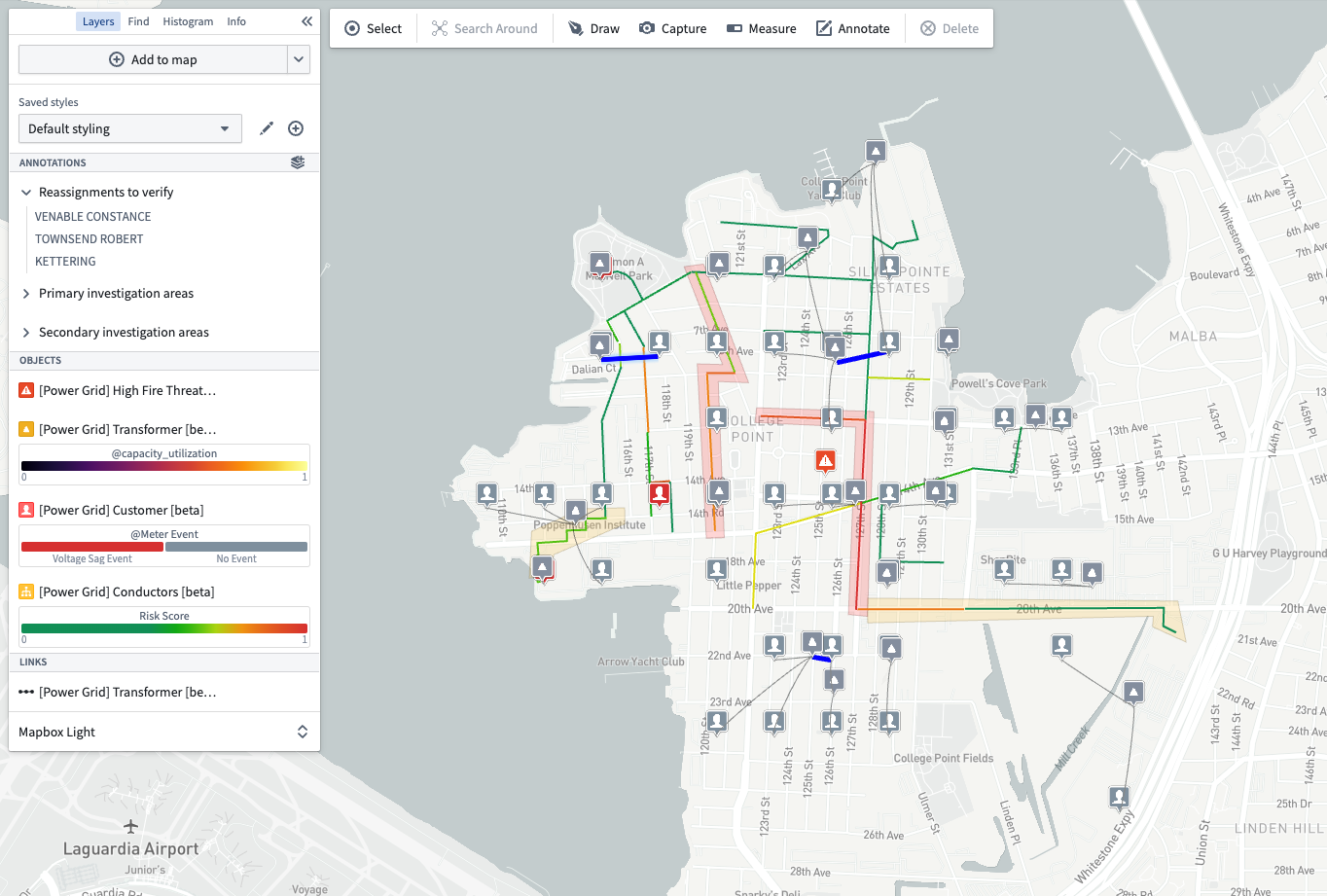Click the Risk Score color gradient
The width and height of the screenshot is (1327, 896).
[164, 628]
